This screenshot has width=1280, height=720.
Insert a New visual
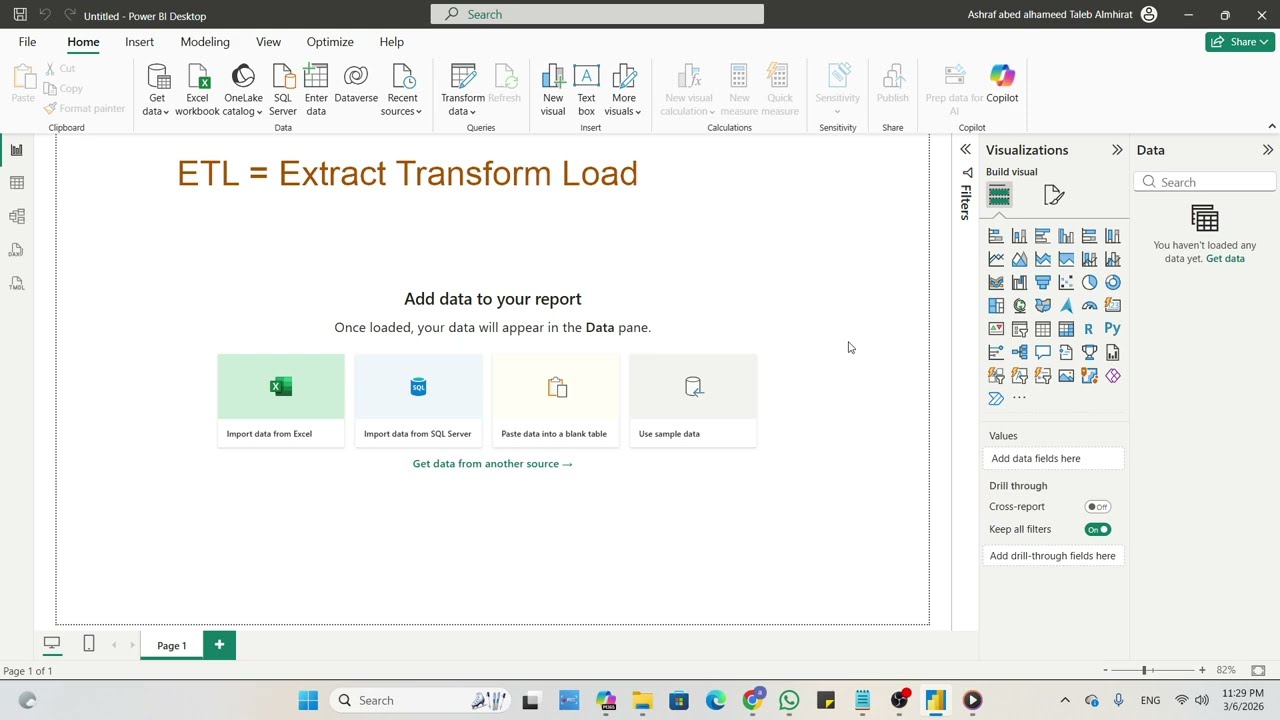pyautogui.click(x=553, y=90)
